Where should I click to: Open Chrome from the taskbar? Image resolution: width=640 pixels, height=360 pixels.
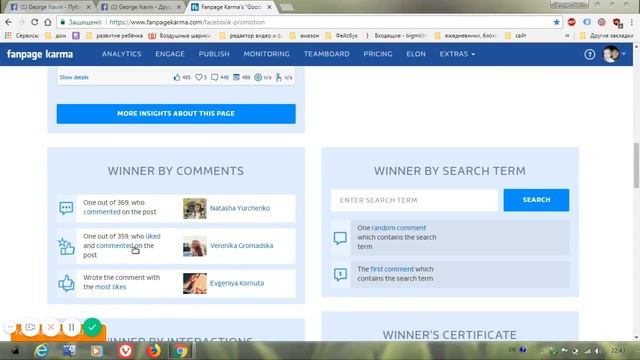(181, 351)
